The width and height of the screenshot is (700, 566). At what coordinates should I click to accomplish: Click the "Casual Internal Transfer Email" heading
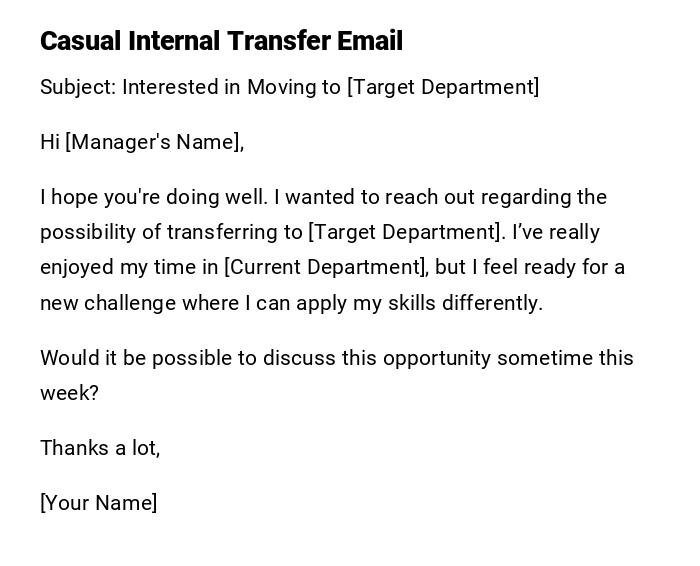[221, 41]
